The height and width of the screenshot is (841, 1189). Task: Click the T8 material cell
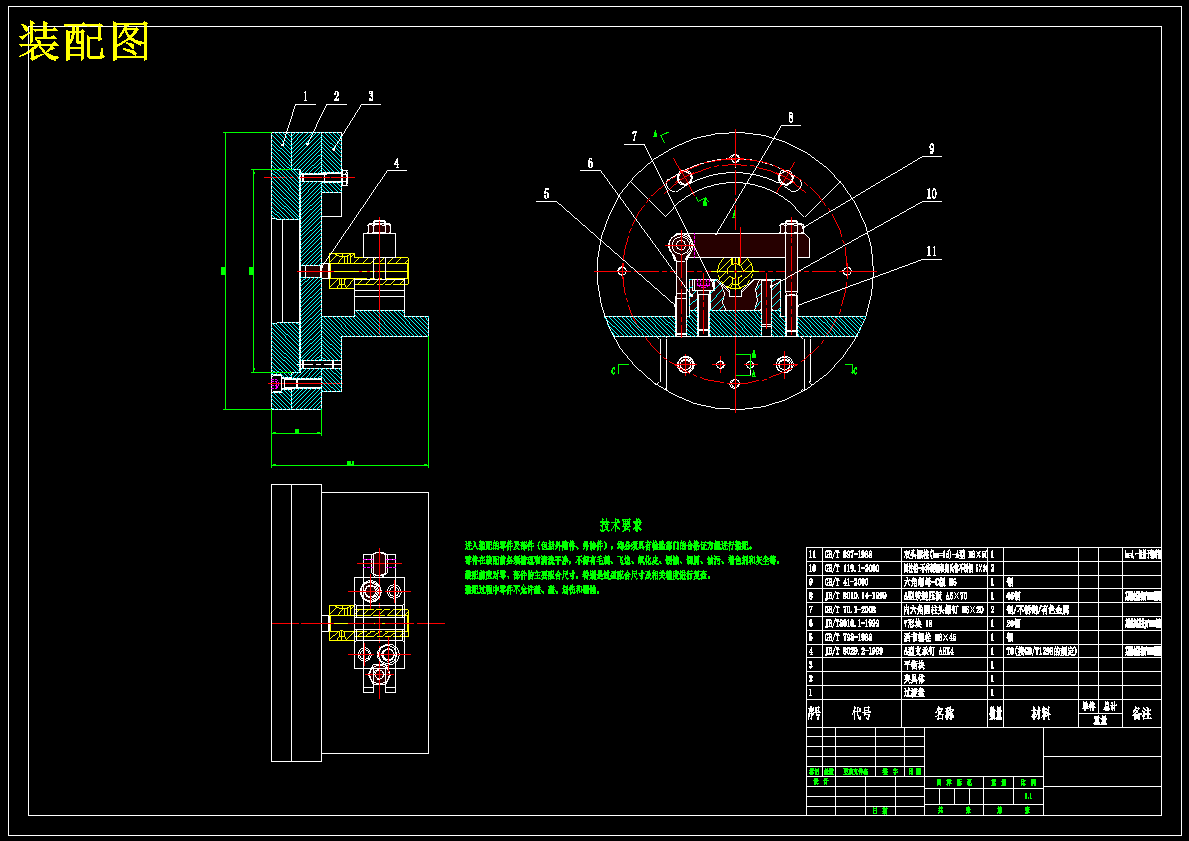(x=1042, y=651)
